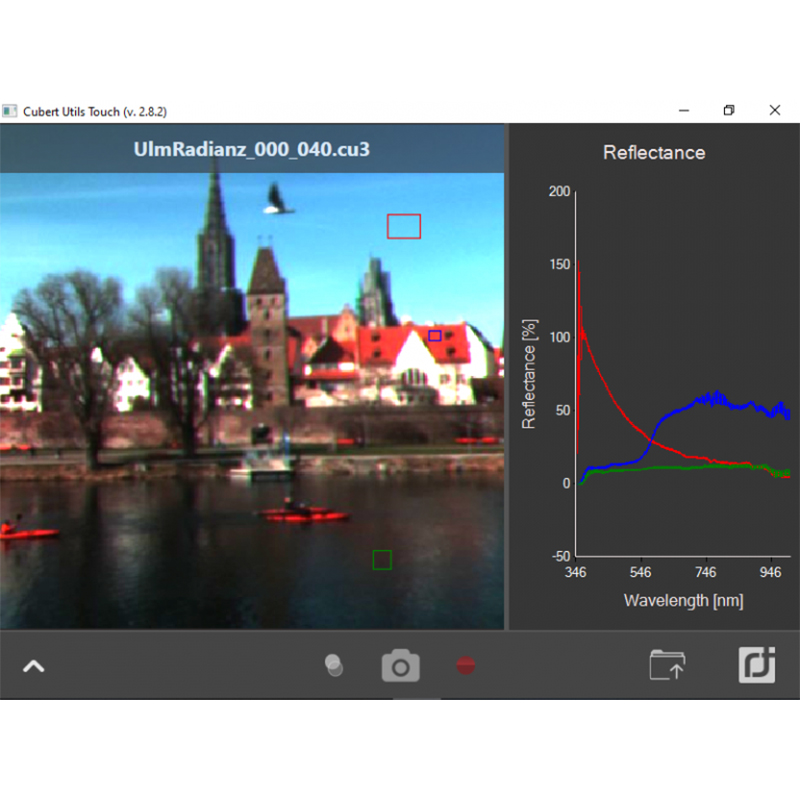Image resolution: width=800 pixels, height=800 pixels.
Task: Select the green ROI square on the water
Action: 382,560
